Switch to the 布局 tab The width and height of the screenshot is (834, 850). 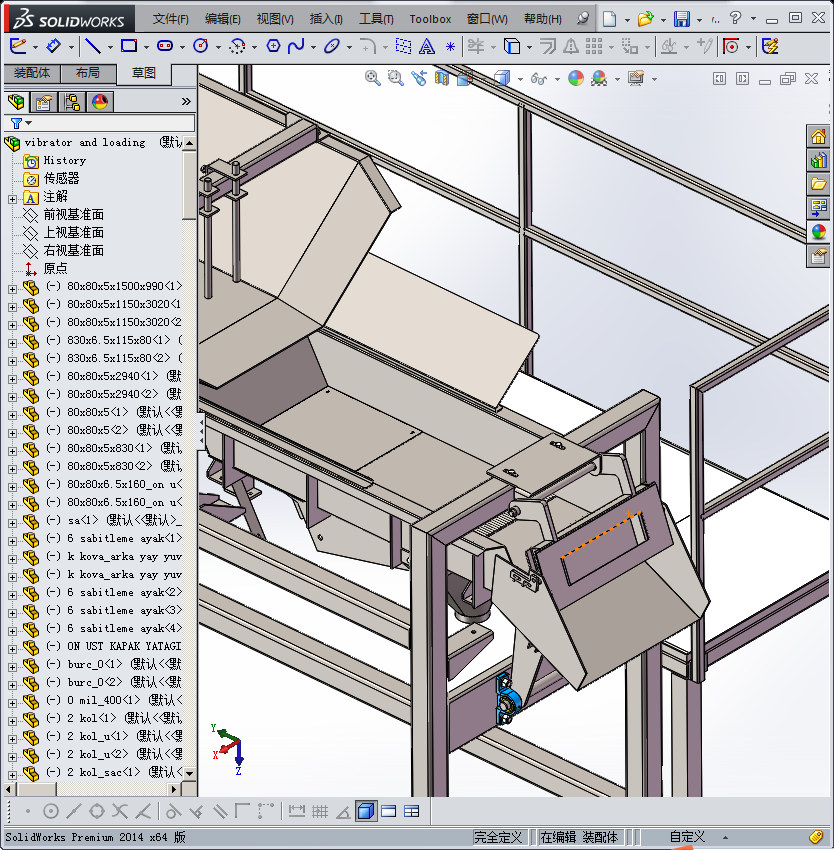pyautogui.click(x=87, y=73)
